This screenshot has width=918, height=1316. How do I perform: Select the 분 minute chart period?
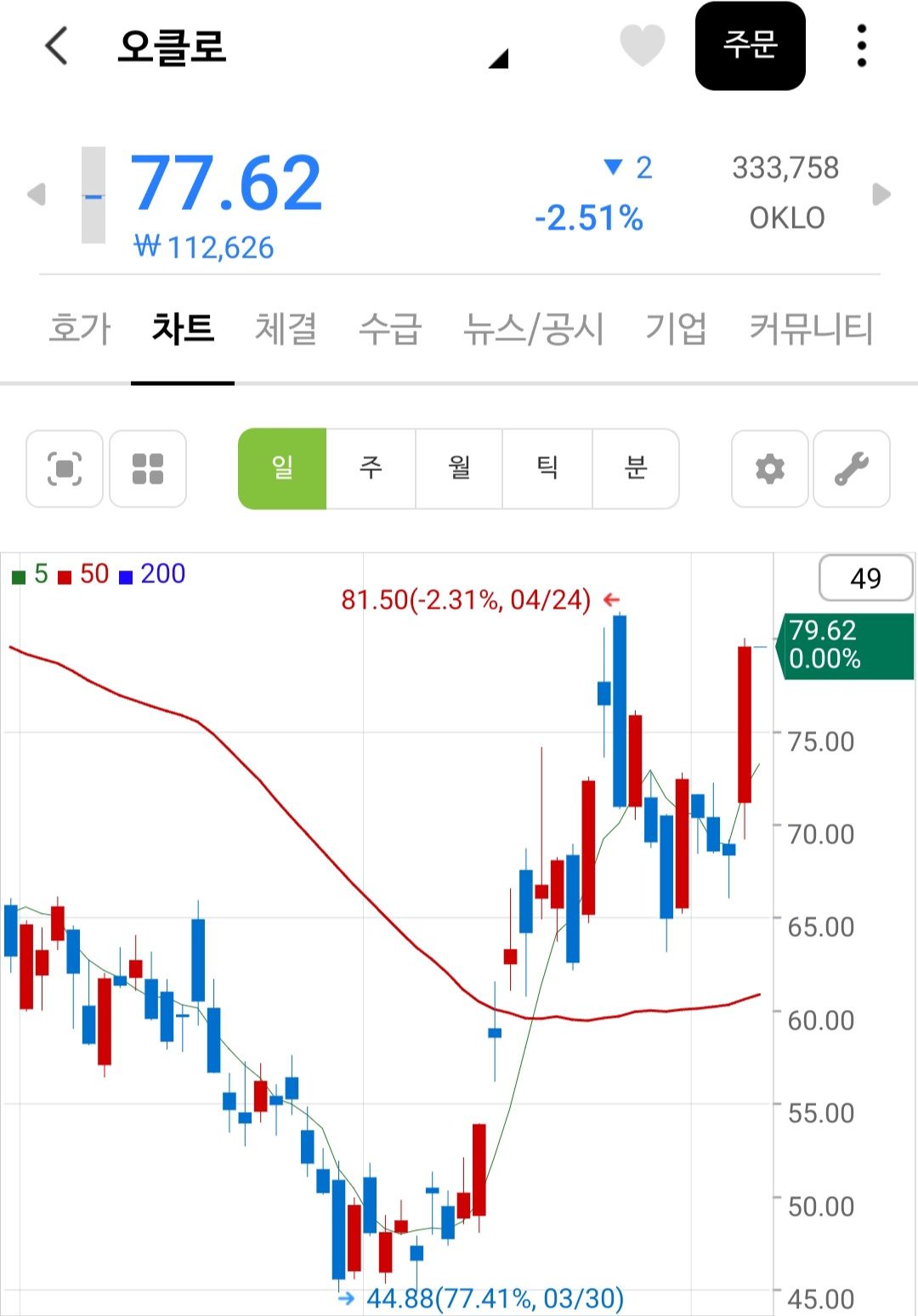coord(636,468)
